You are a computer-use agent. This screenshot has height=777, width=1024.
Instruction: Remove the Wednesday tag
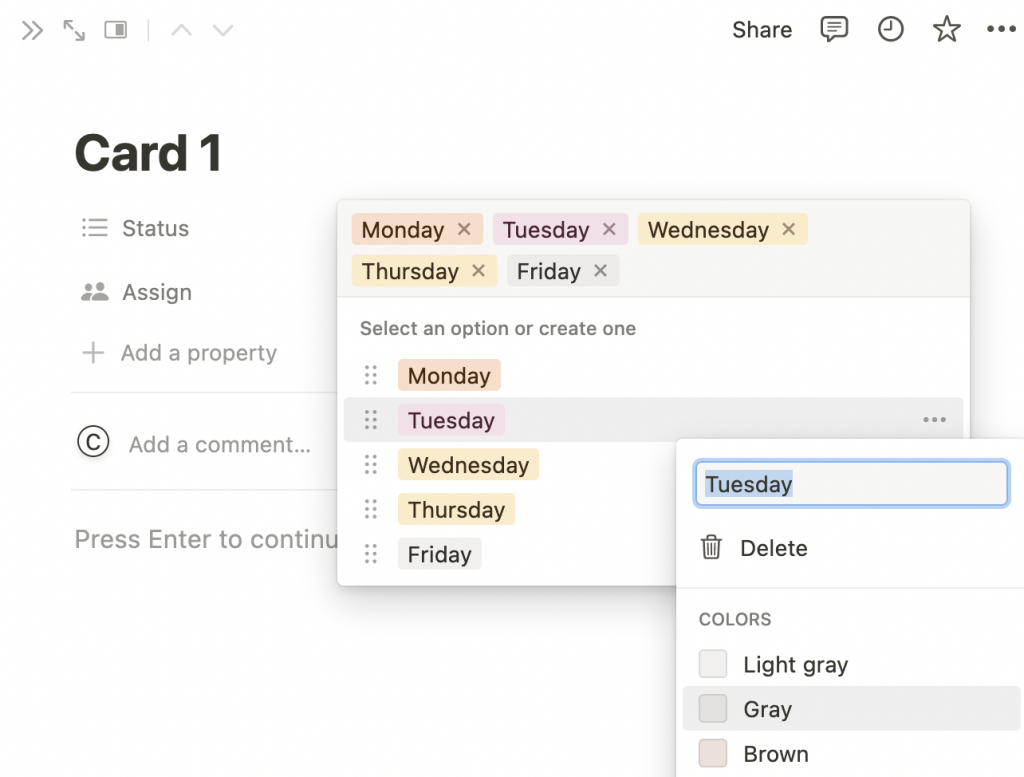(x=788, y=229)
